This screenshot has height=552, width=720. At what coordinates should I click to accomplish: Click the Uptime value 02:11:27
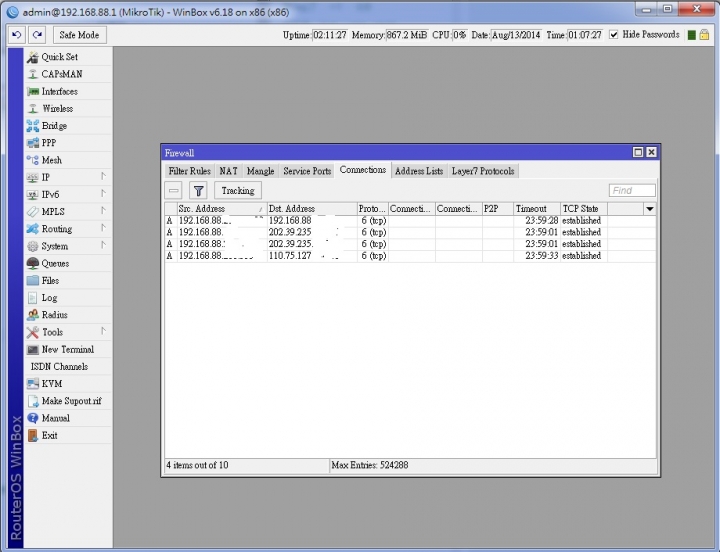click(x=330, y=35)
